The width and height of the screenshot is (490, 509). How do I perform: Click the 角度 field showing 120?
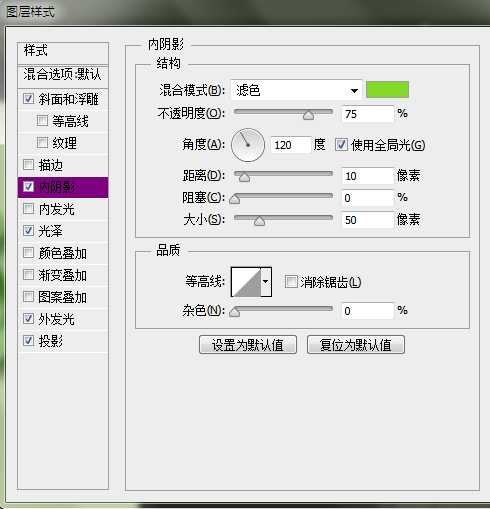291,145
